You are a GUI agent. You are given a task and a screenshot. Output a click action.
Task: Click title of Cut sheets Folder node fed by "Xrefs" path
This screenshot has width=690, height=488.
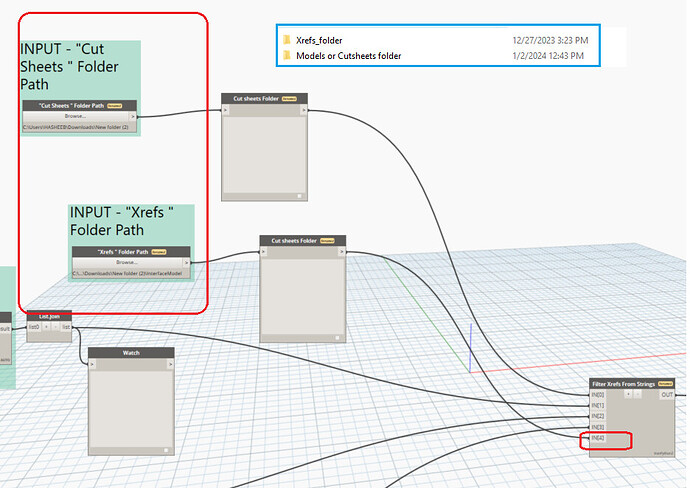(294, 241)
